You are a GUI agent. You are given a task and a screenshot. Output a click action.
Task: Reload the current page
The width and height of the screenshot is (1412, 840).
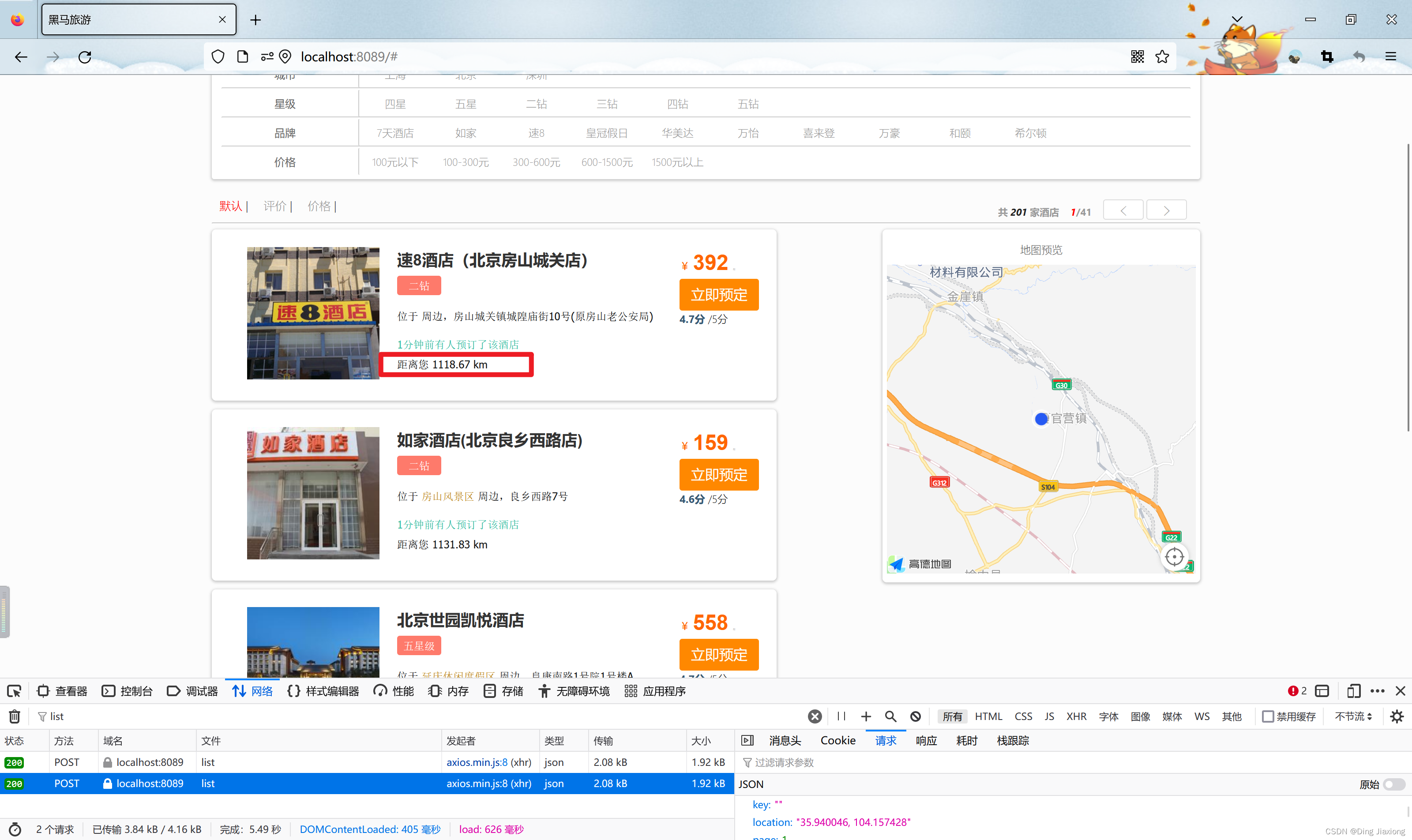(x=85, y=56)
